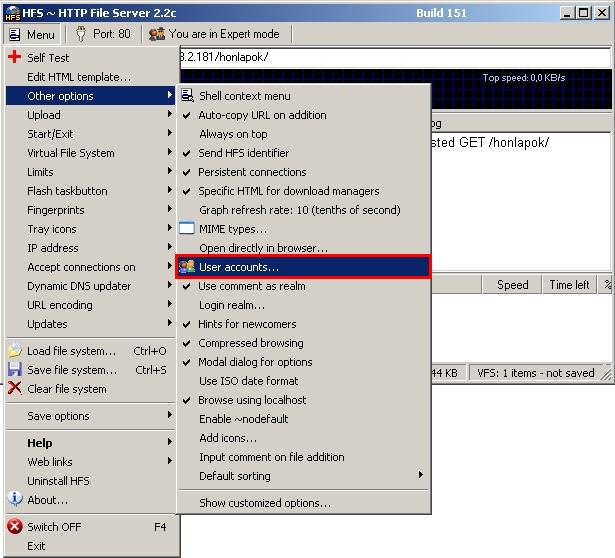Viewport: 615px width, 558px height.
Task: Open the Default sorting submenu
Action: tap(303, 476)
